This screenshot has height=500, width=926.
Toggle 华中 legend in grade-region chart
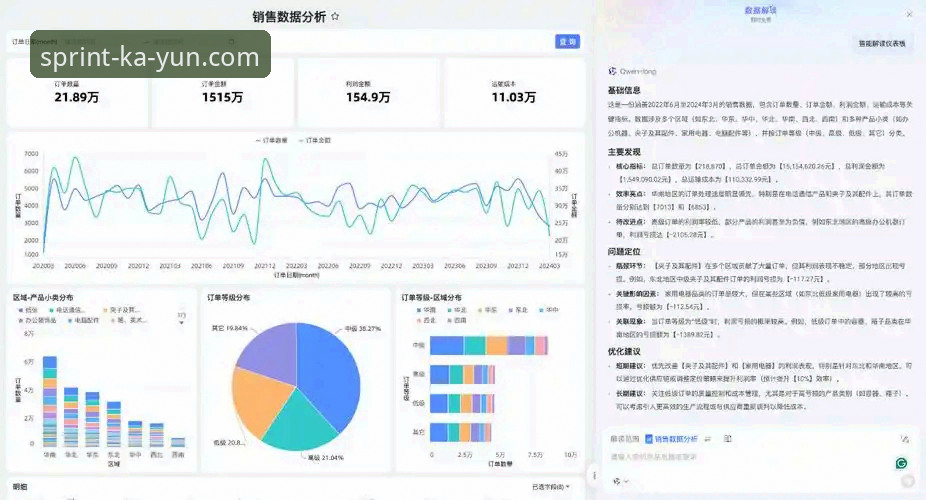tap(549, 310)
